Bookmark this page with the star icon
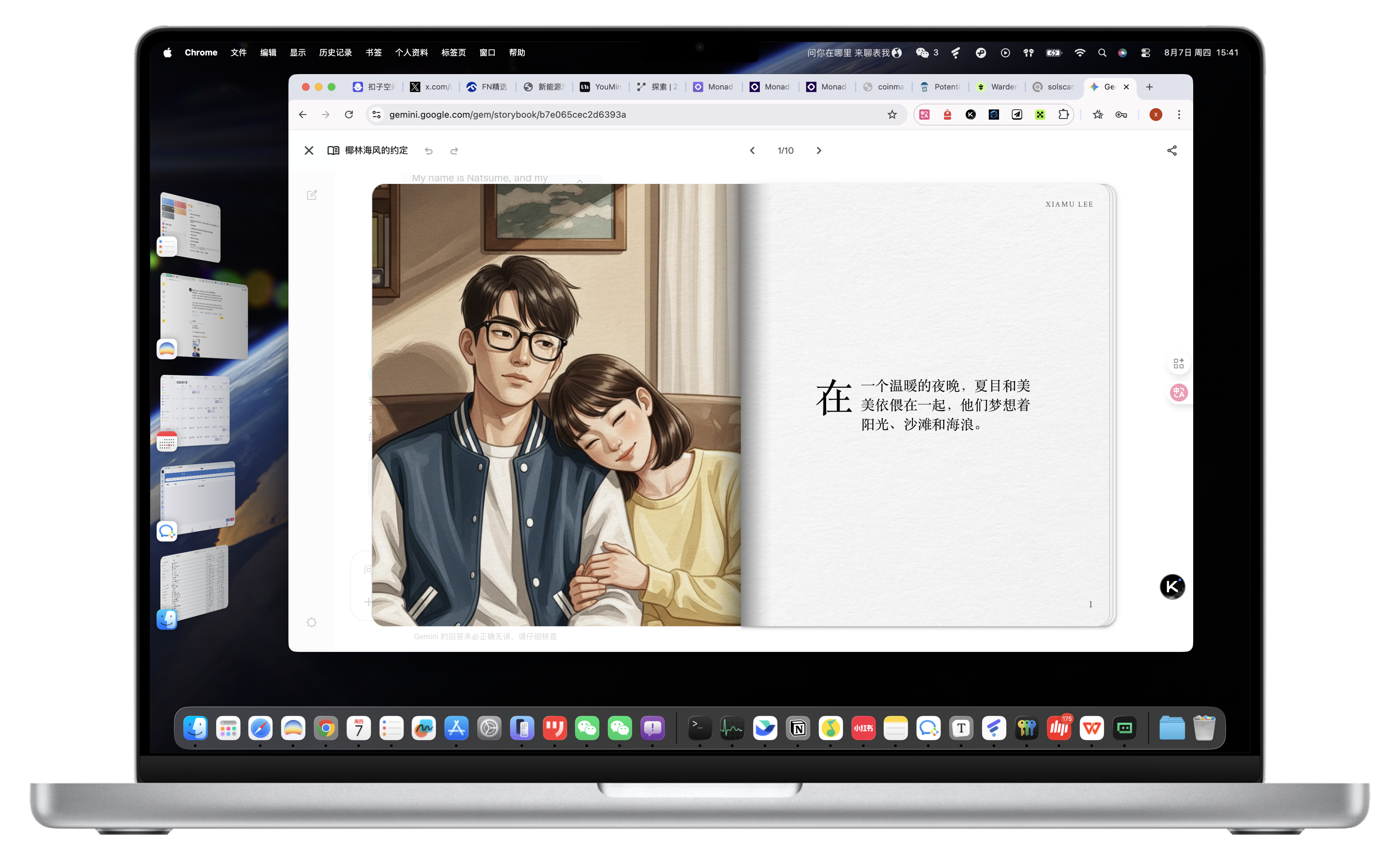 pyautogui.click(x=892, y=115)
